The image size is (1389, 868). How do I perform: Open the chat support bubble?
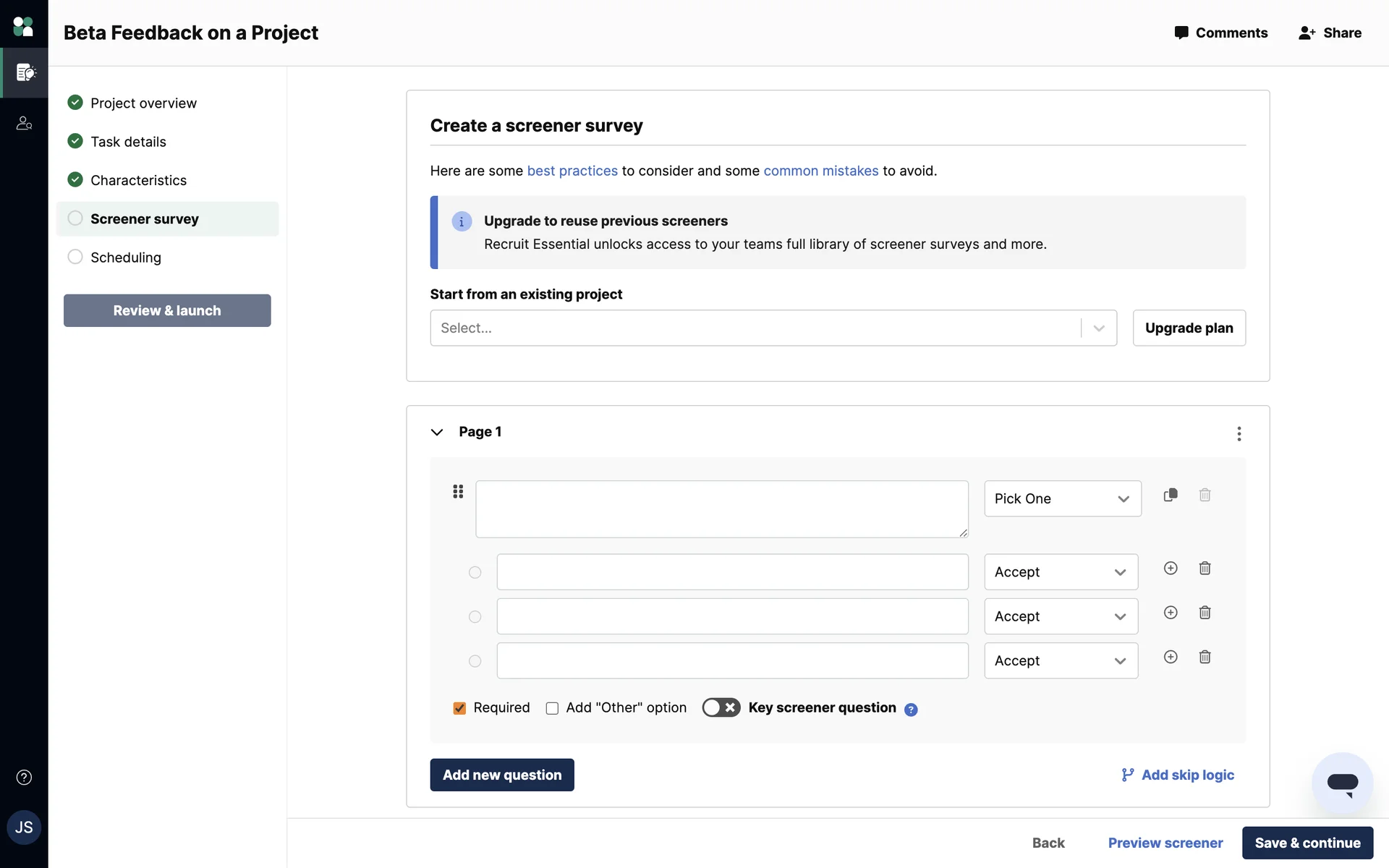[1342, 783]
